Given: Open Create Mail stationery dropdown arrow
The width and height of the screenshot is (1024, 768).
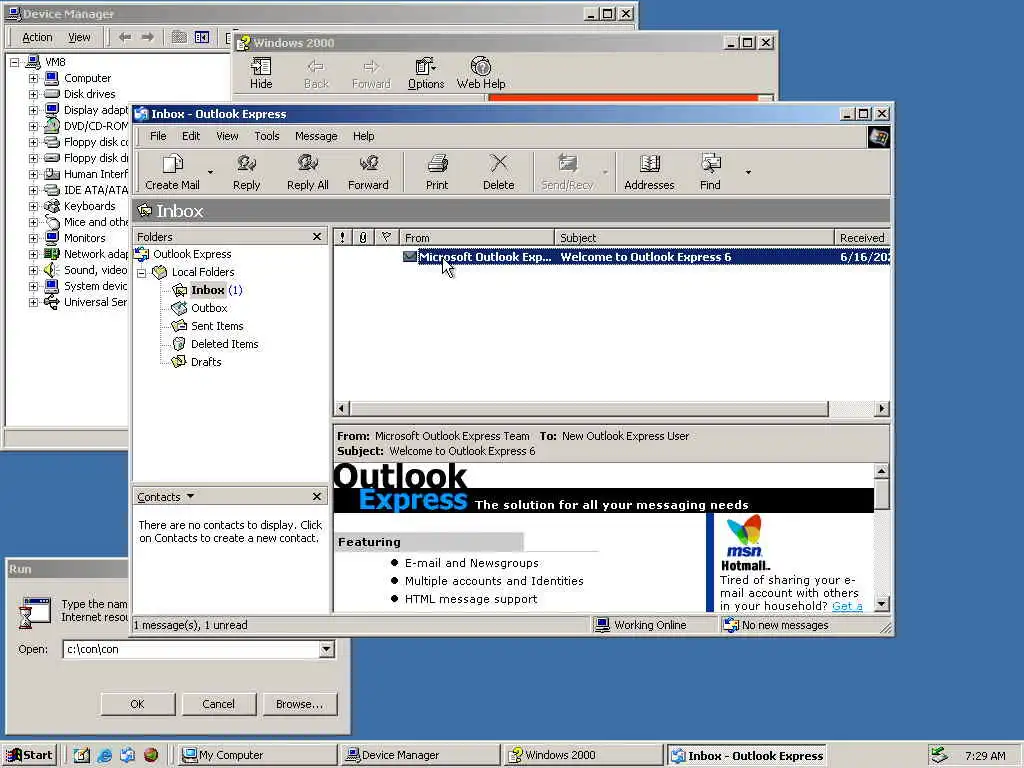Looking at the screenshot, I should (x=210, y=172).
